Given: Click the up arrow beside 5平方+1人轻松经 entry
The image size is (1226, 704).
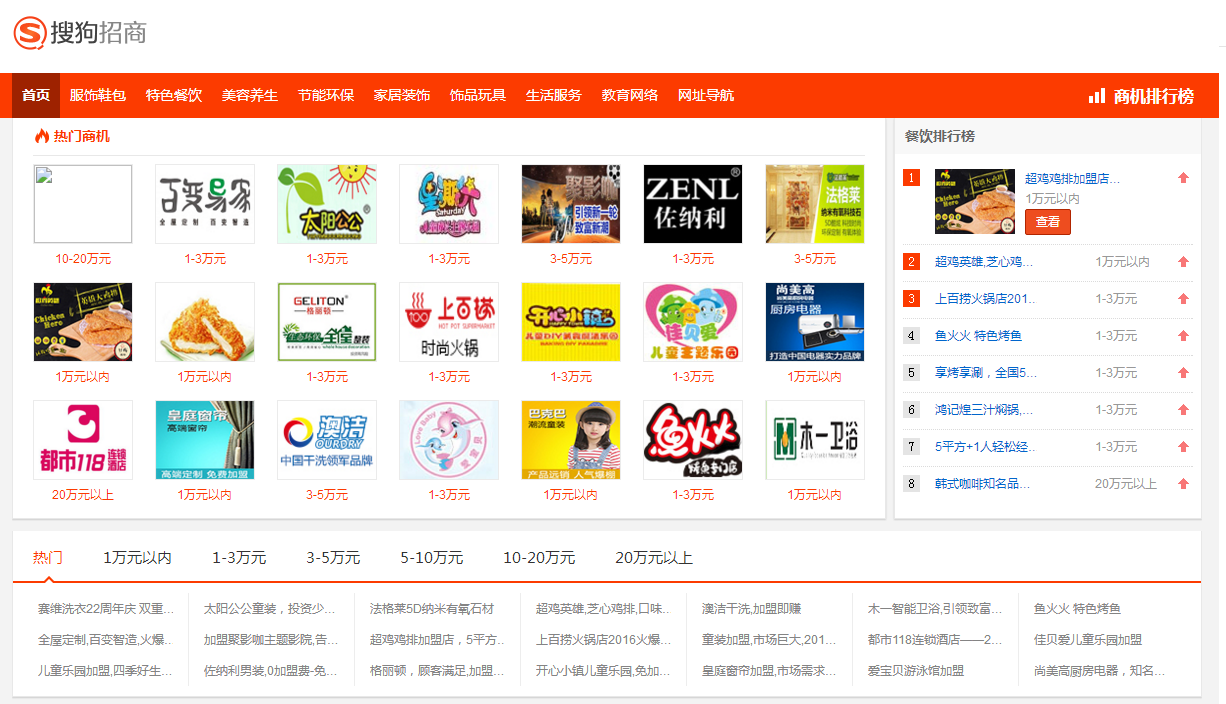Looking at the screenshot, I should click(x=1183, y=447).
